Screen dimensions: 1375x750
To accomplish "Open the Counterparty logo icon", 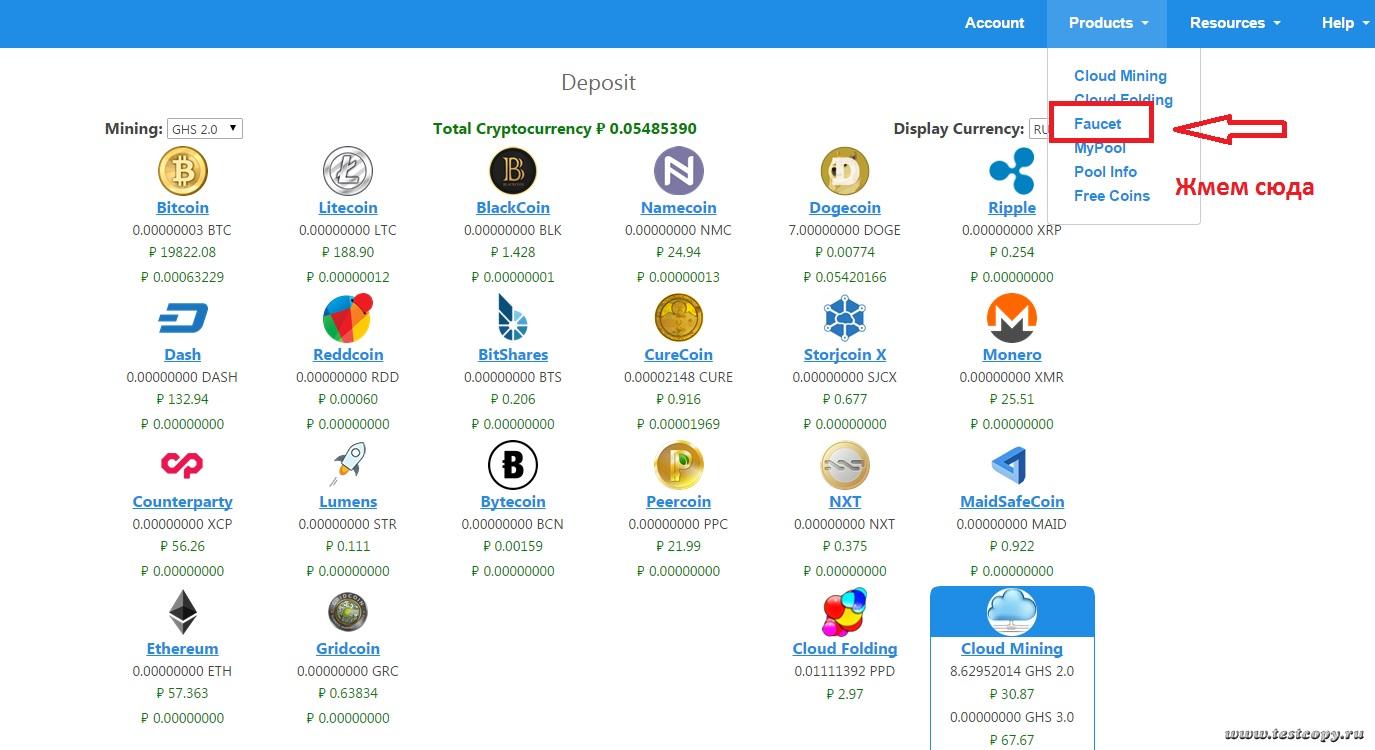I will [x=182, y=465].
